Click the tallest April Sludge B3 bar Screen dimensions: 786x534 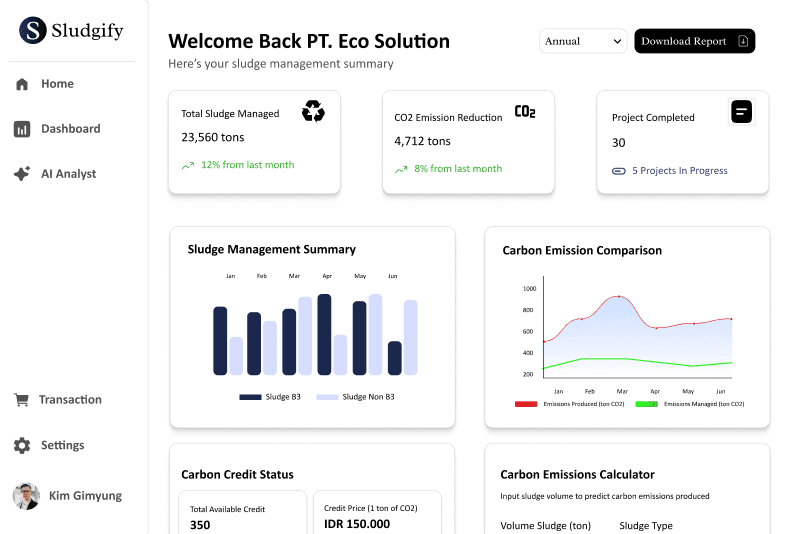pos(324,334)
